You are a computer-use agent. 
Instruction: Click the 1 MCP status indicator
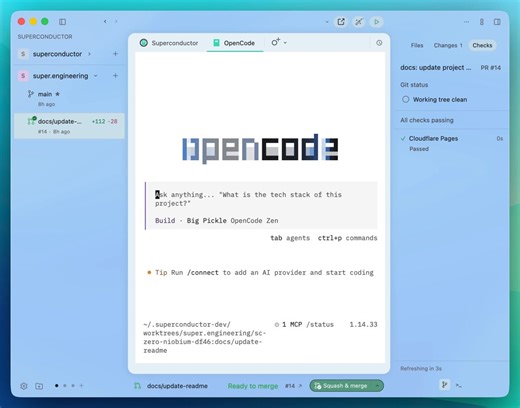click(x=289, y=324)
